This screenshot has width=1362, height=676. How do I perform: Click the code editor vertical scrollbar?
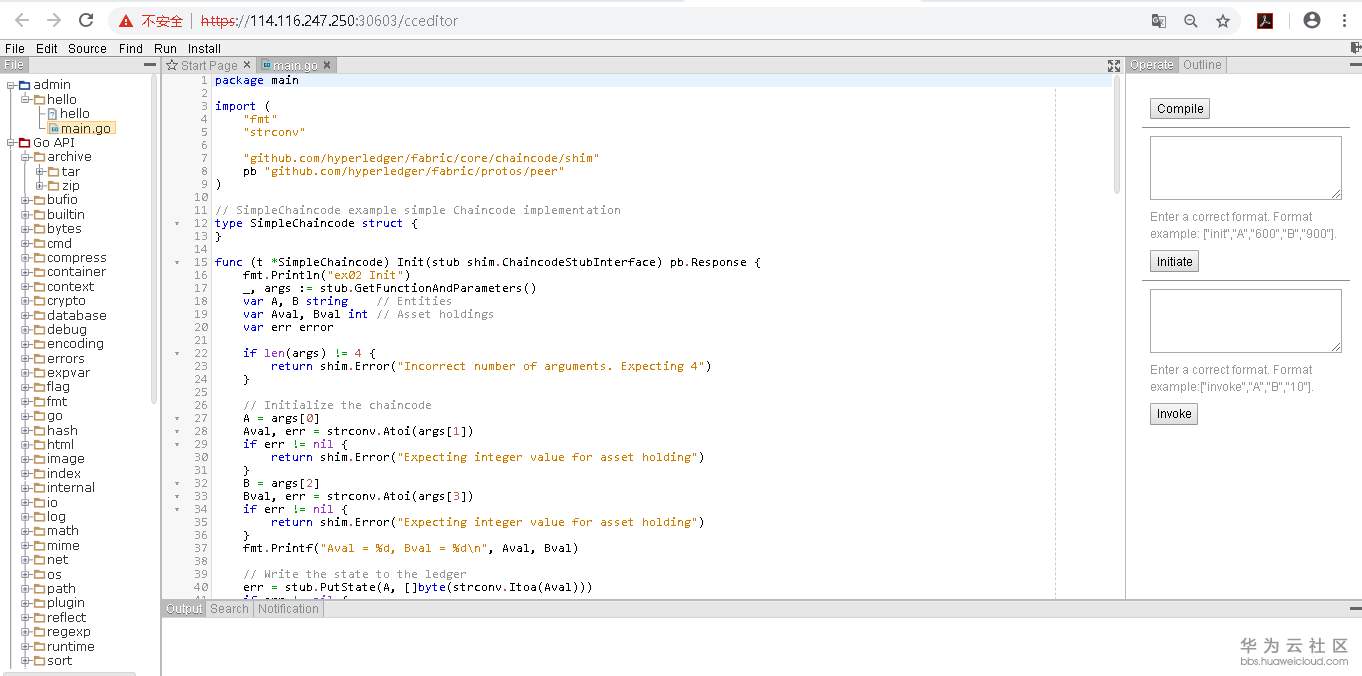(1117, 134)
